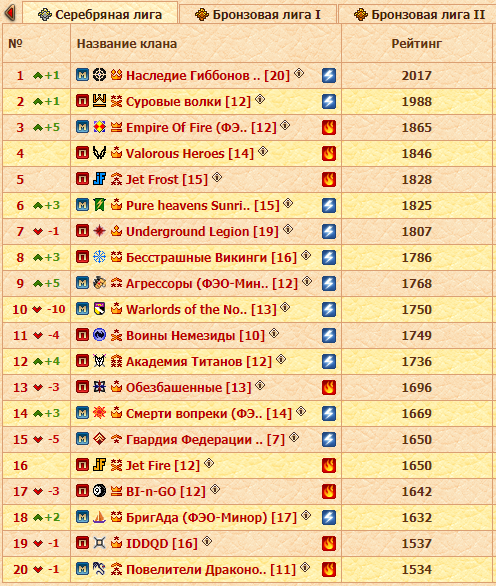Viewport: 496px width, 586px height.
Task: Click the left arrow beside the league tabs
Action: (x=10, y=13)
